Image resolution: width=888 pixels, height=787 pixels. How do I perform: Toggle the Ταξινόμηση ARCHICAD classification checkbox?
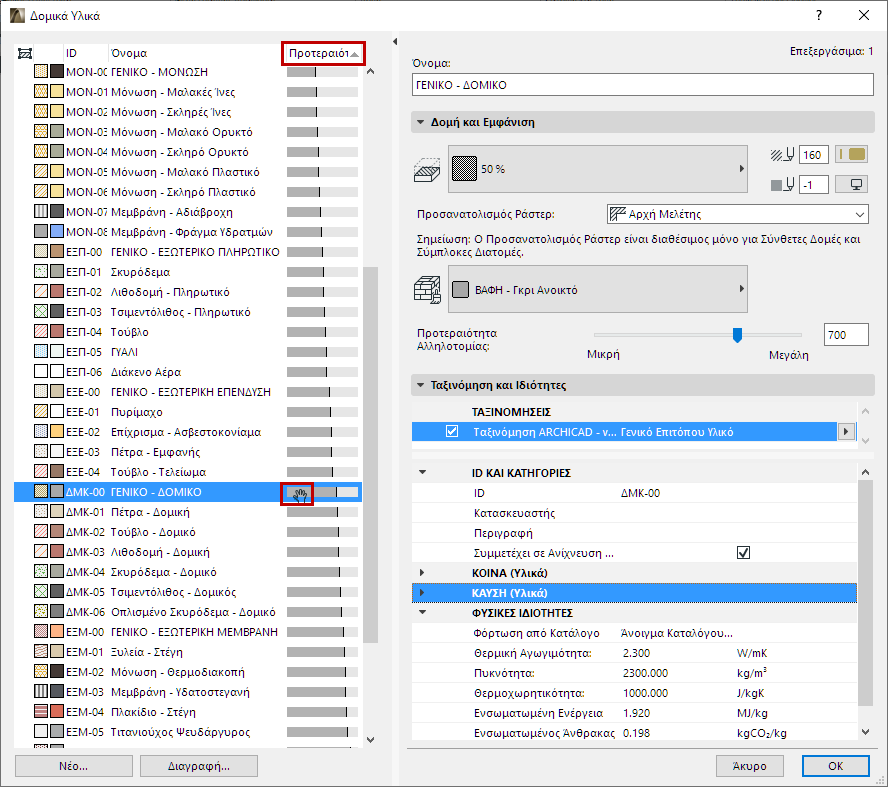click(x=452, y=431)
